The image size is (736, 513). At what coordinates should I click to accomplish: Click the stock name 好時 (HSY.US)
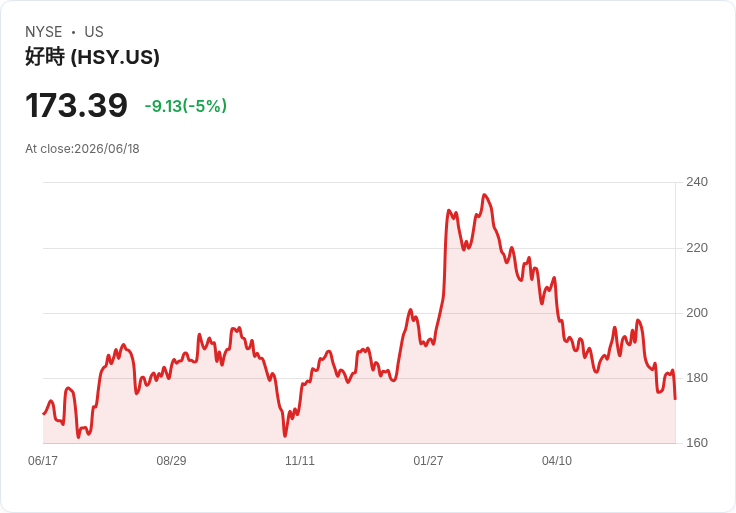coord(92,57)
